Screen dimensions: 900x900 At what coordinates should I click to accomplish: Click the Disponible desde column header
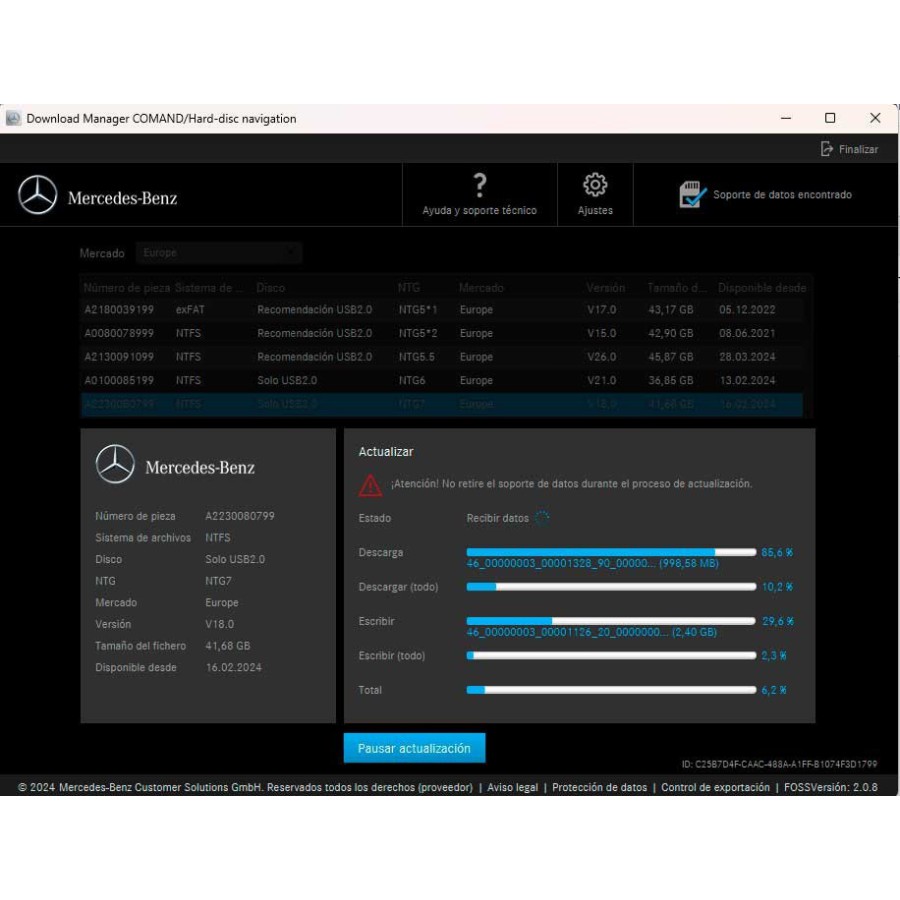763,287
